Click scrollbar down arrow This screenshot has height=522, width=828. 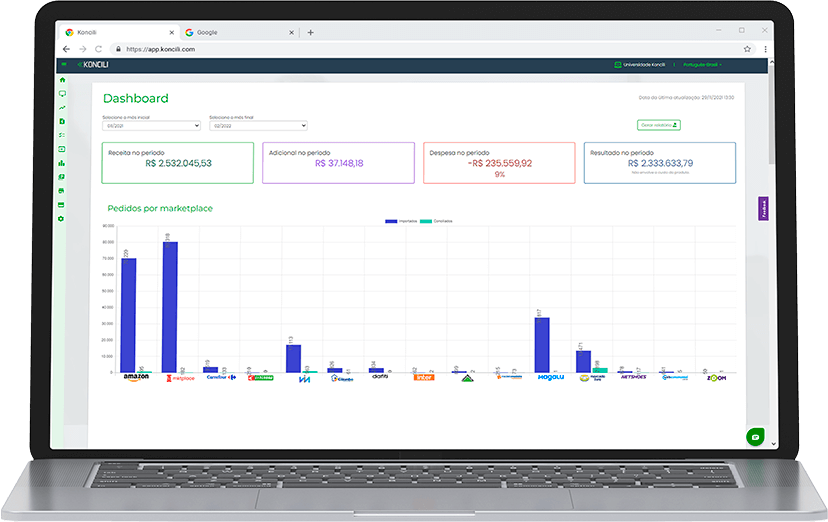[774, 444]
